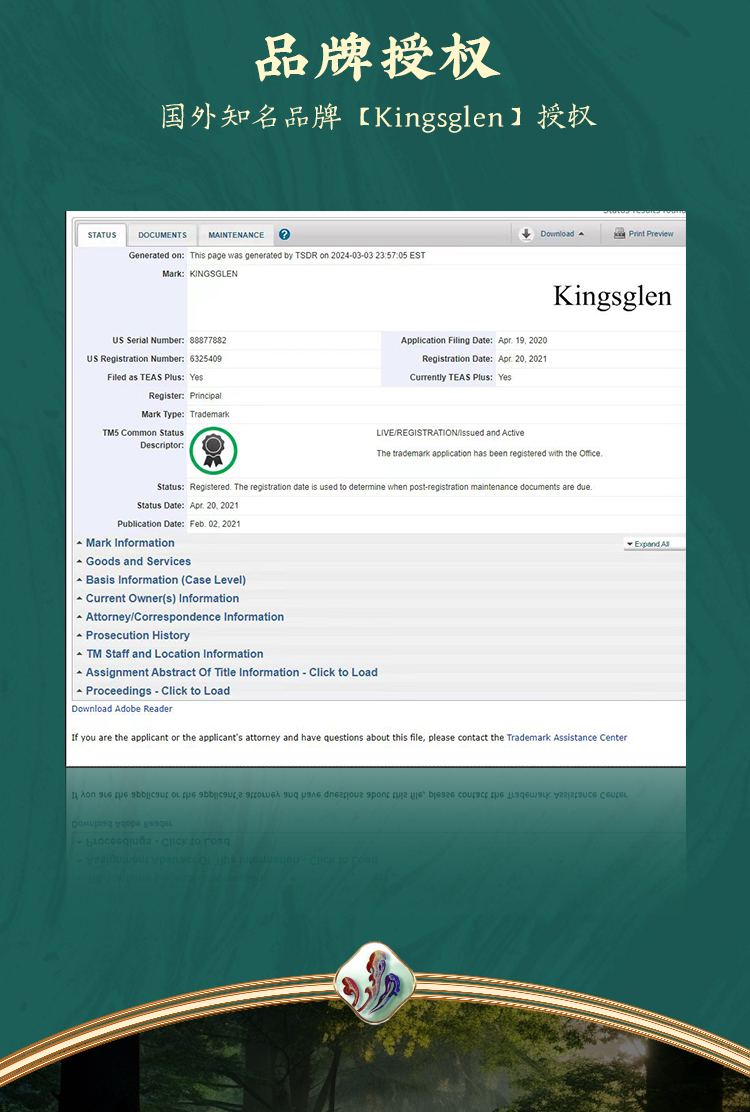Load the Proceedings section

point(157,690)
